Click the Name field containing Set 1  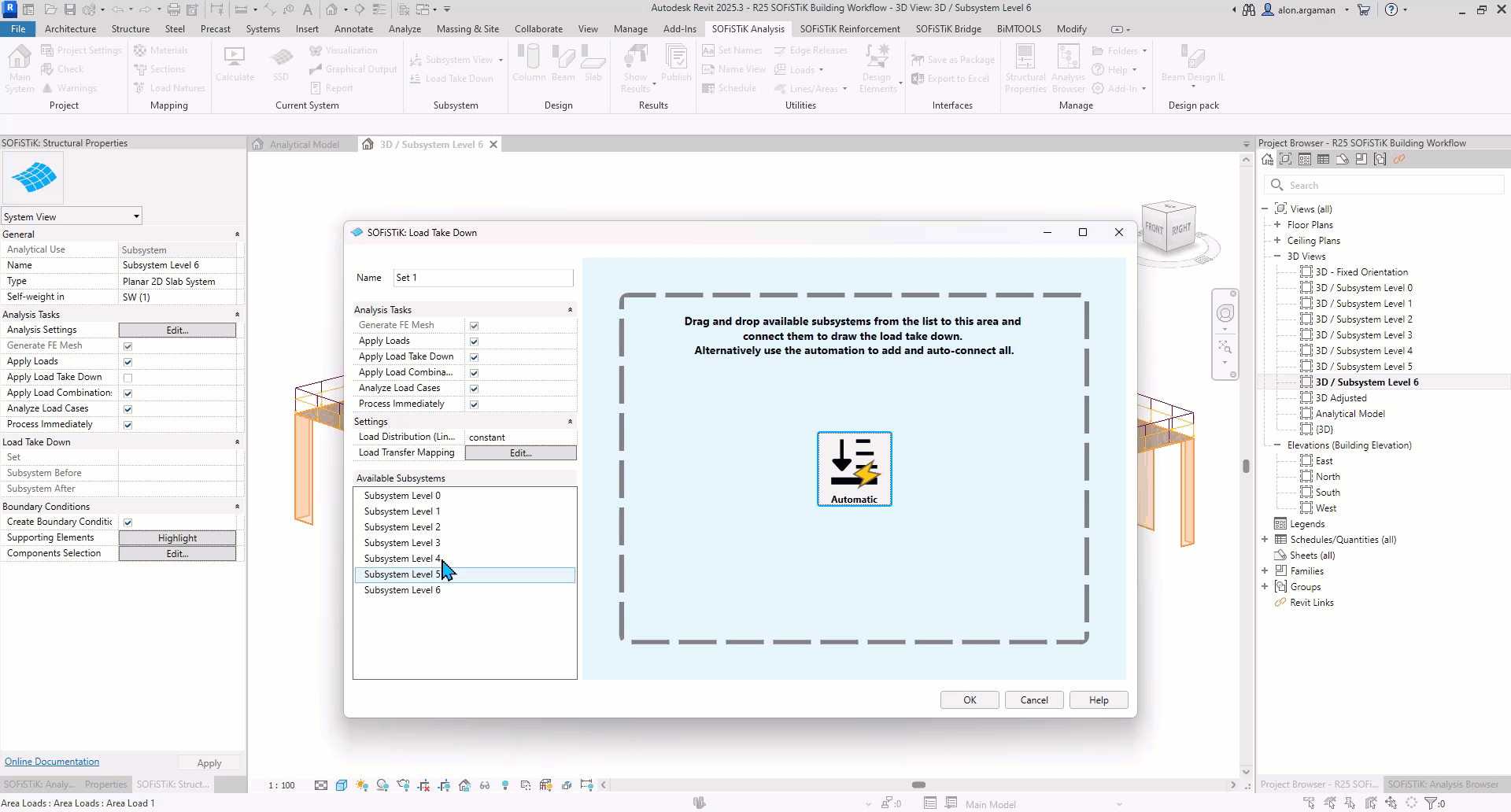[482, 278]
